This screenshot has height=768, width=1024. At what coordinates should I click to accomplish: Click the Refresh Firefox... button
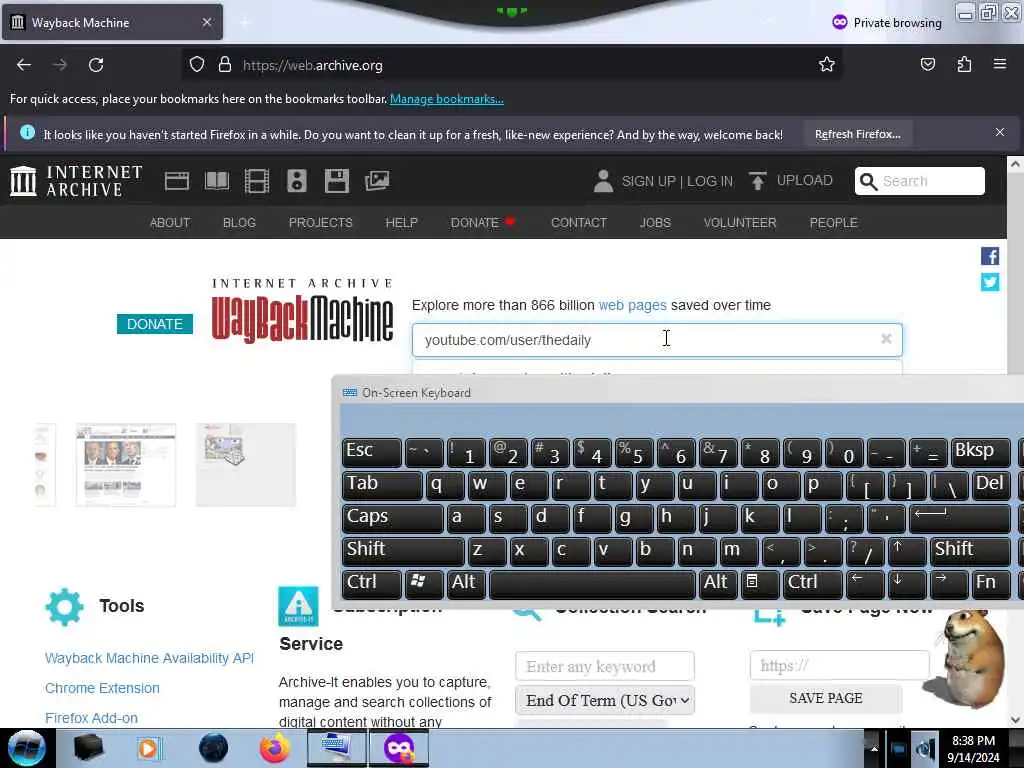[857, 134]
